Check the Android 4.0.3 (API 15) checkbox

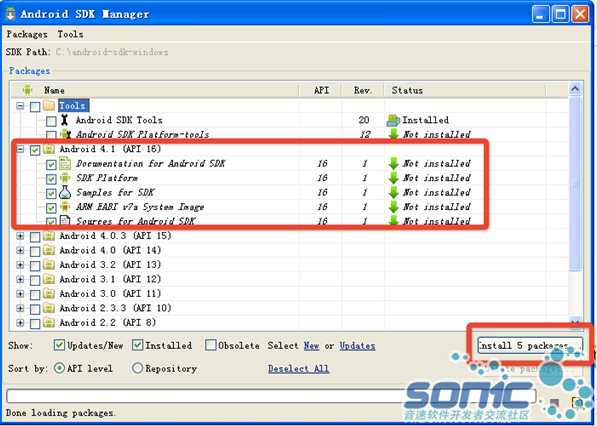[x=35, y=236]
